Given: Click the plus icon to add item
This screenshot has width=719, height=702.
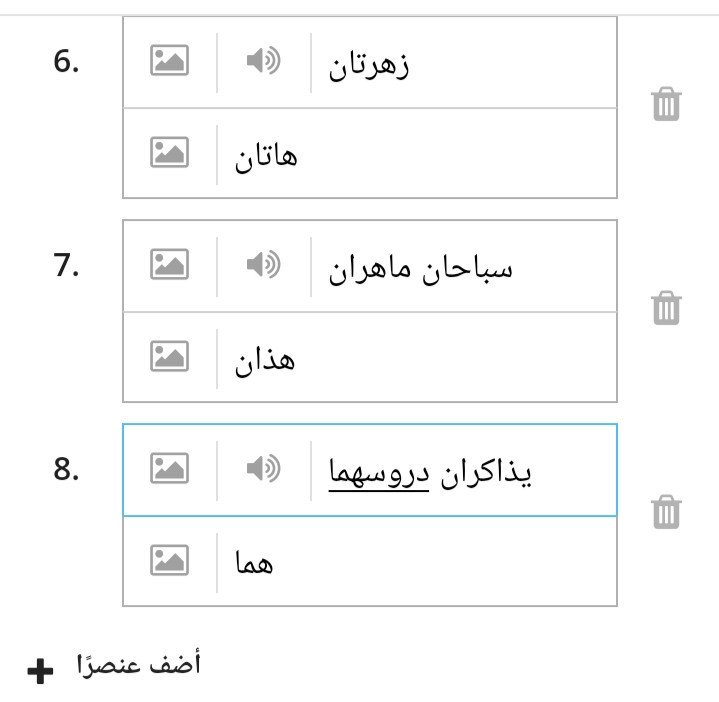Looking at the screenshot, I should coord(40,671).
